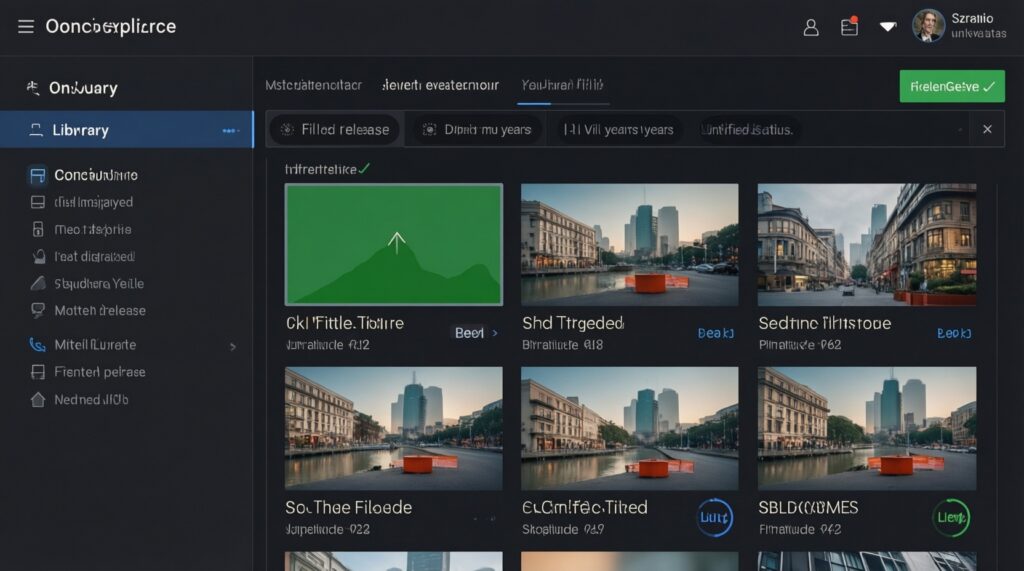Open options dots on 'So. Thae Filoede' card
1024x571 pixels.
pos(484,518)
